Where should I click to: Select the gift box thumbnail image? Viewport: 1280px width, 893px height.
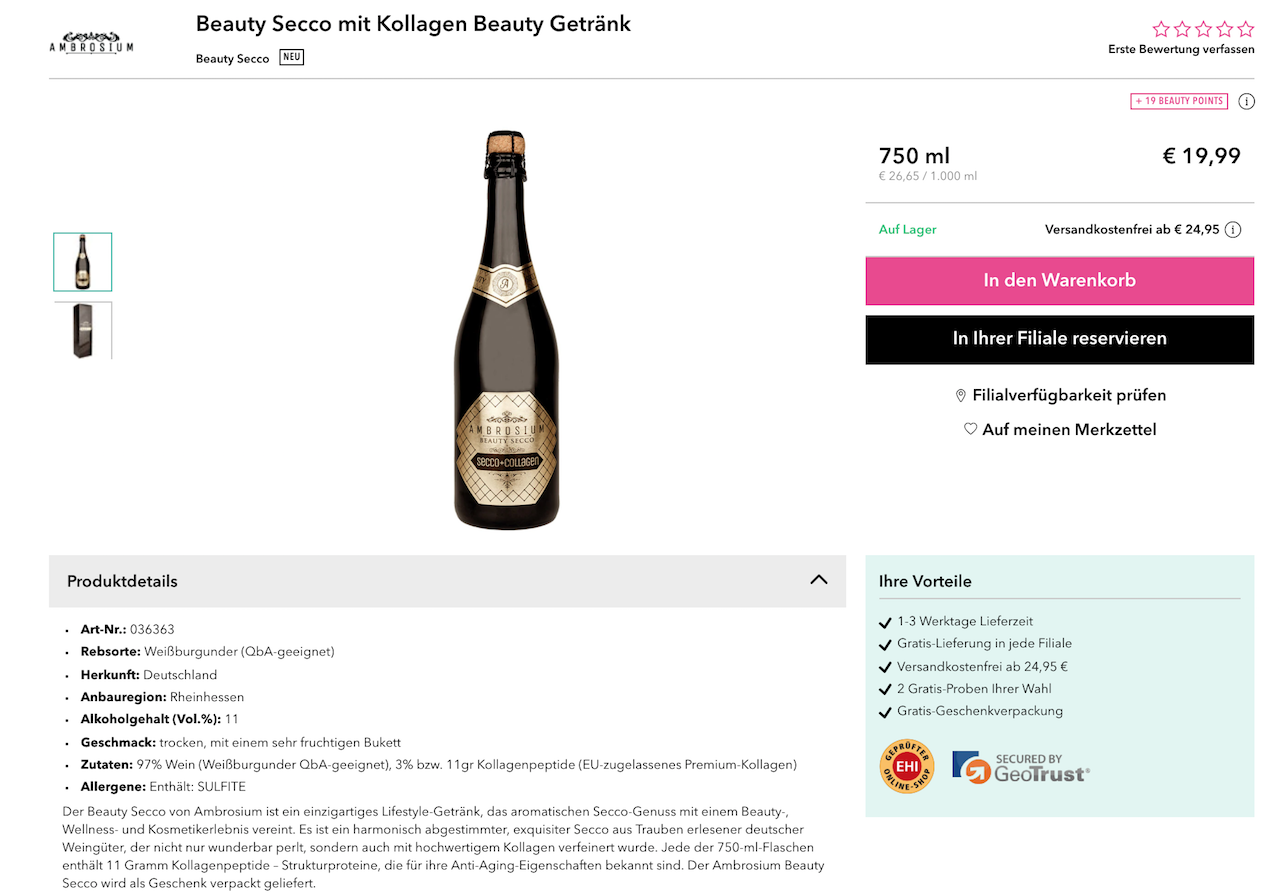coord(83,331)
